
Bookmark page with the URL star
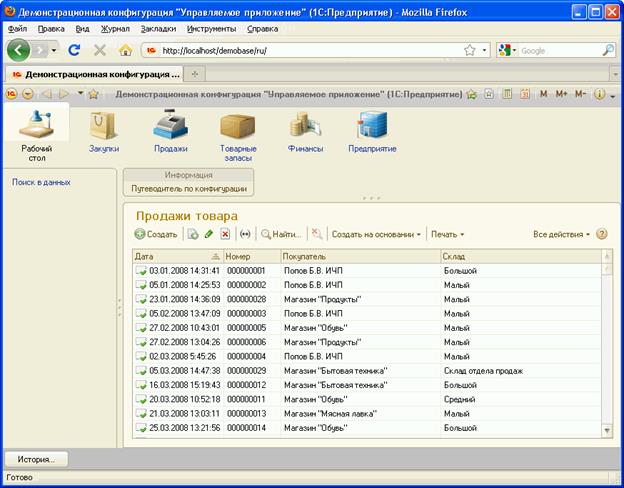pyautogui.click(x=470, y=50)
